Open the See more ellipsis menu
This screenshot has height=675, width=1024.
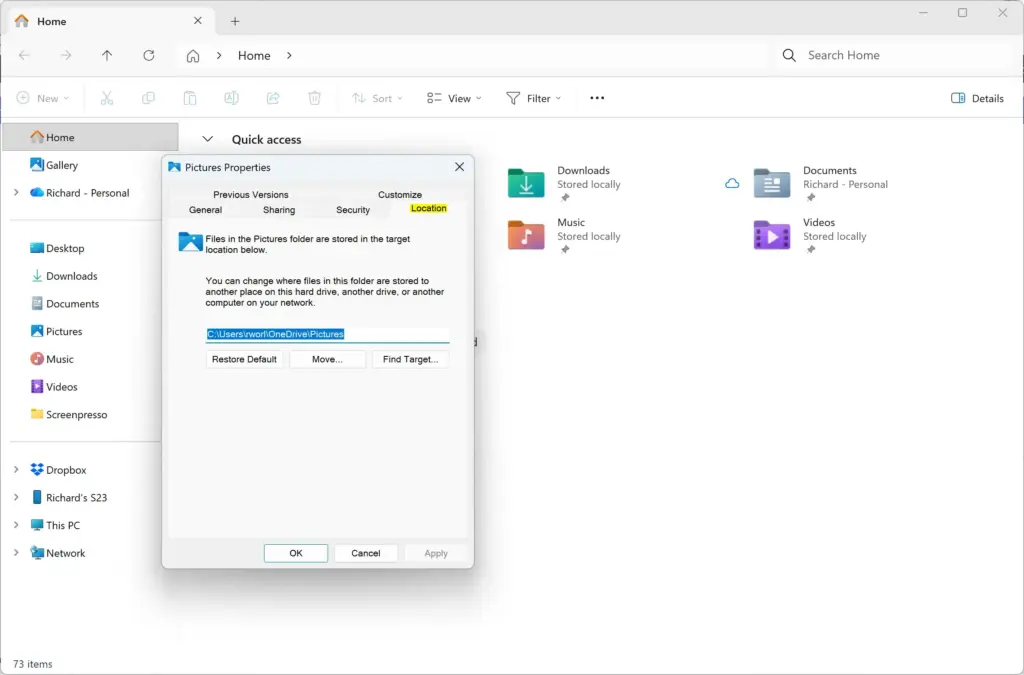[x=597, y=98]
